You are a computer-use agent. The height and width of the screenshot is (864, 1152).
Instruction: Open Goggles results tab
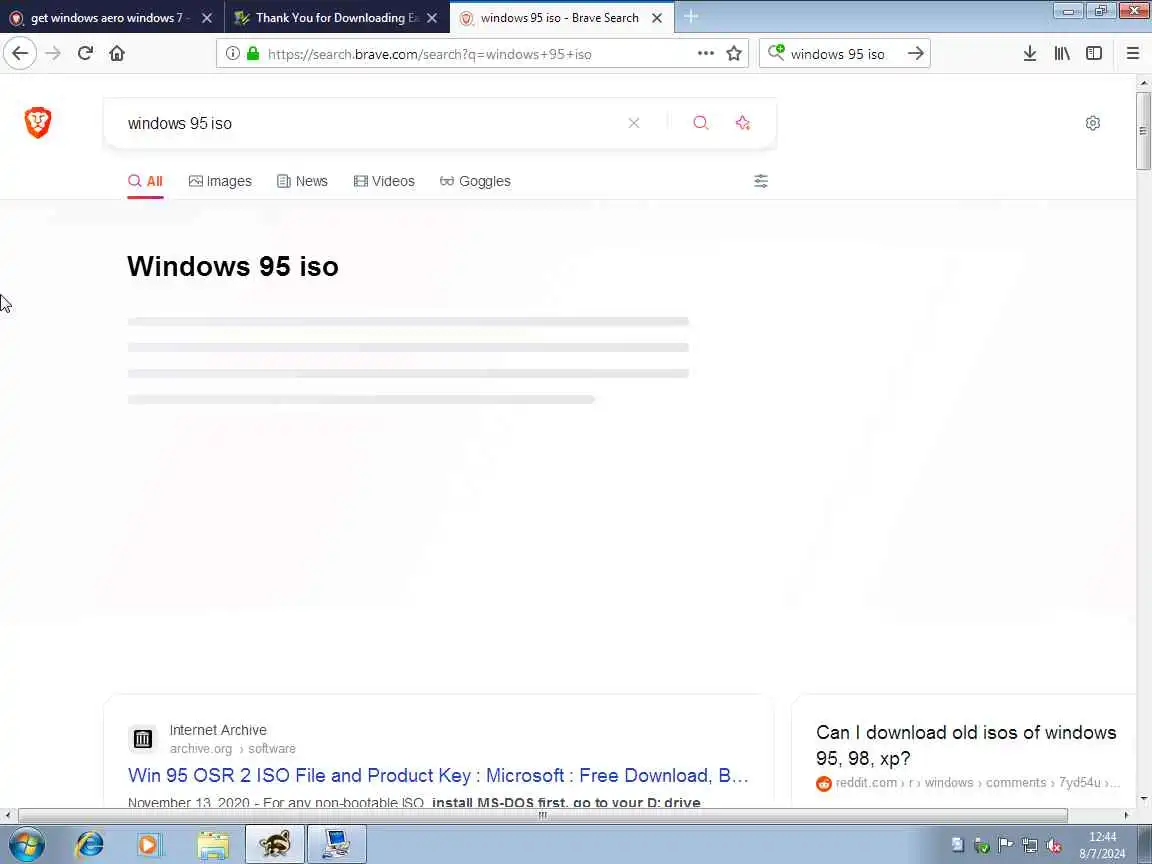click(475, 181)
